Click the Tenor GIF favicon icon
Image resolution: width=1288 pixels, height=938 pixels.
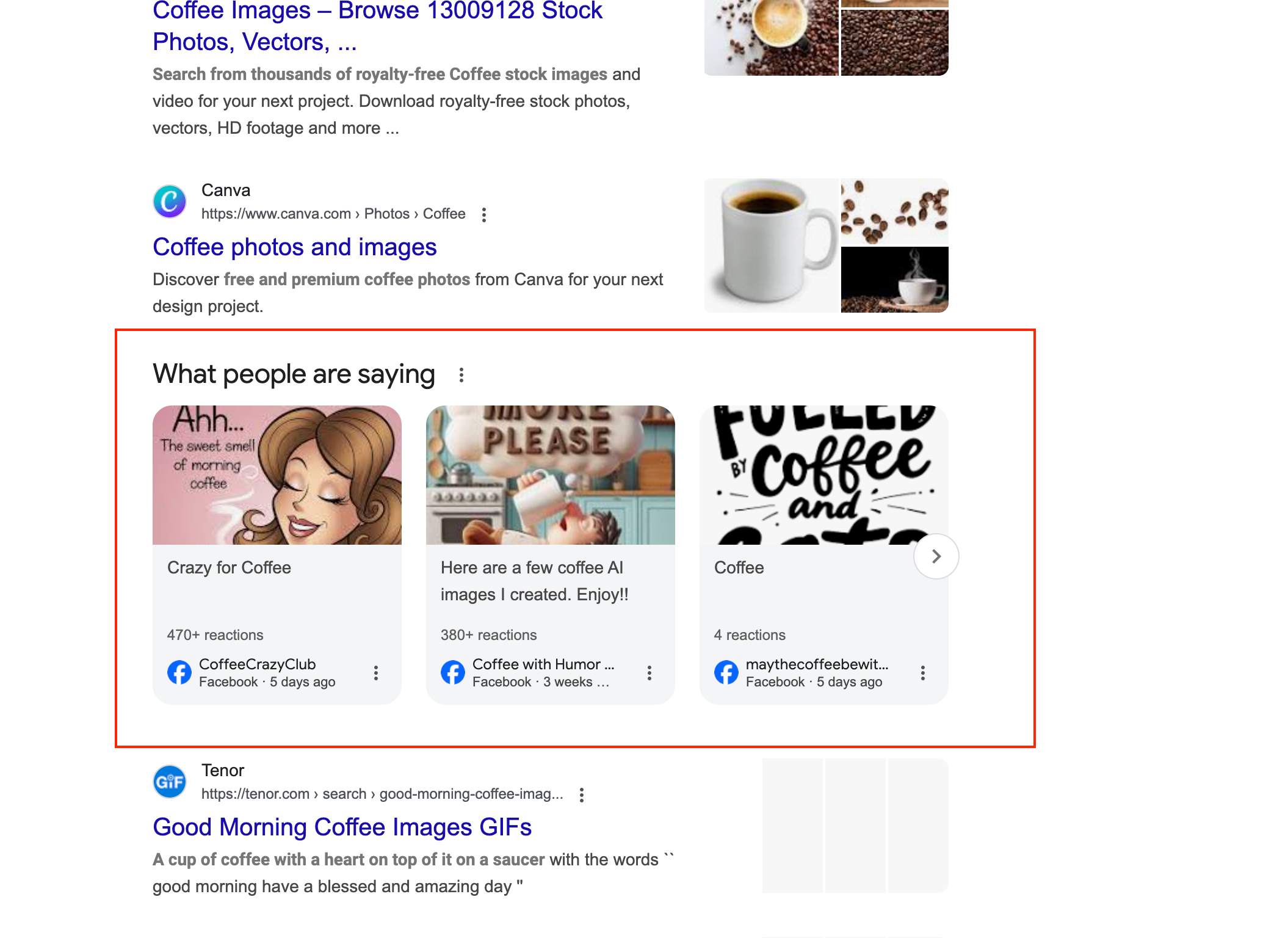(x=170, y=782)
